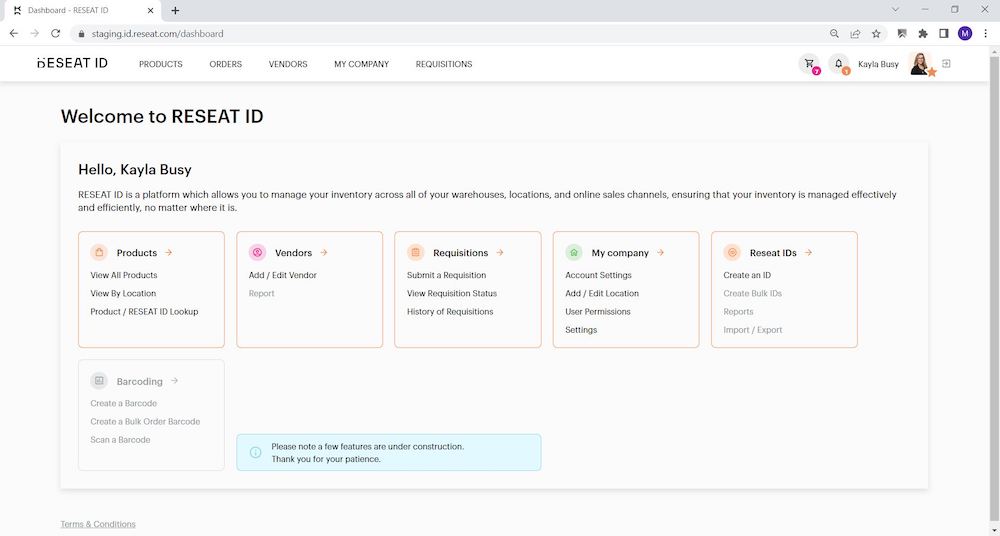The image size is (1000, 536).
Task: Click the arrow next to Reseat IDs
Action: [x=809, y=253]
